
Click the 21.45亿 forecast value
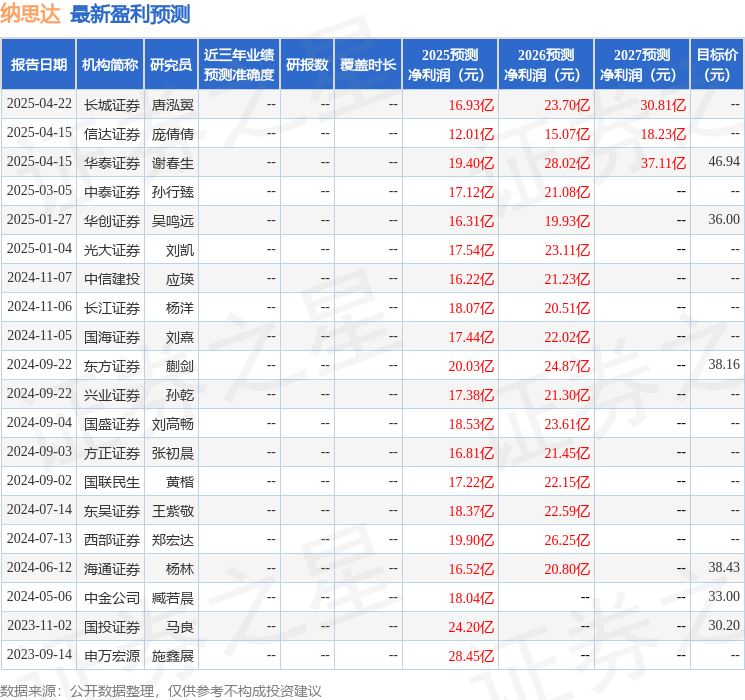567,453
